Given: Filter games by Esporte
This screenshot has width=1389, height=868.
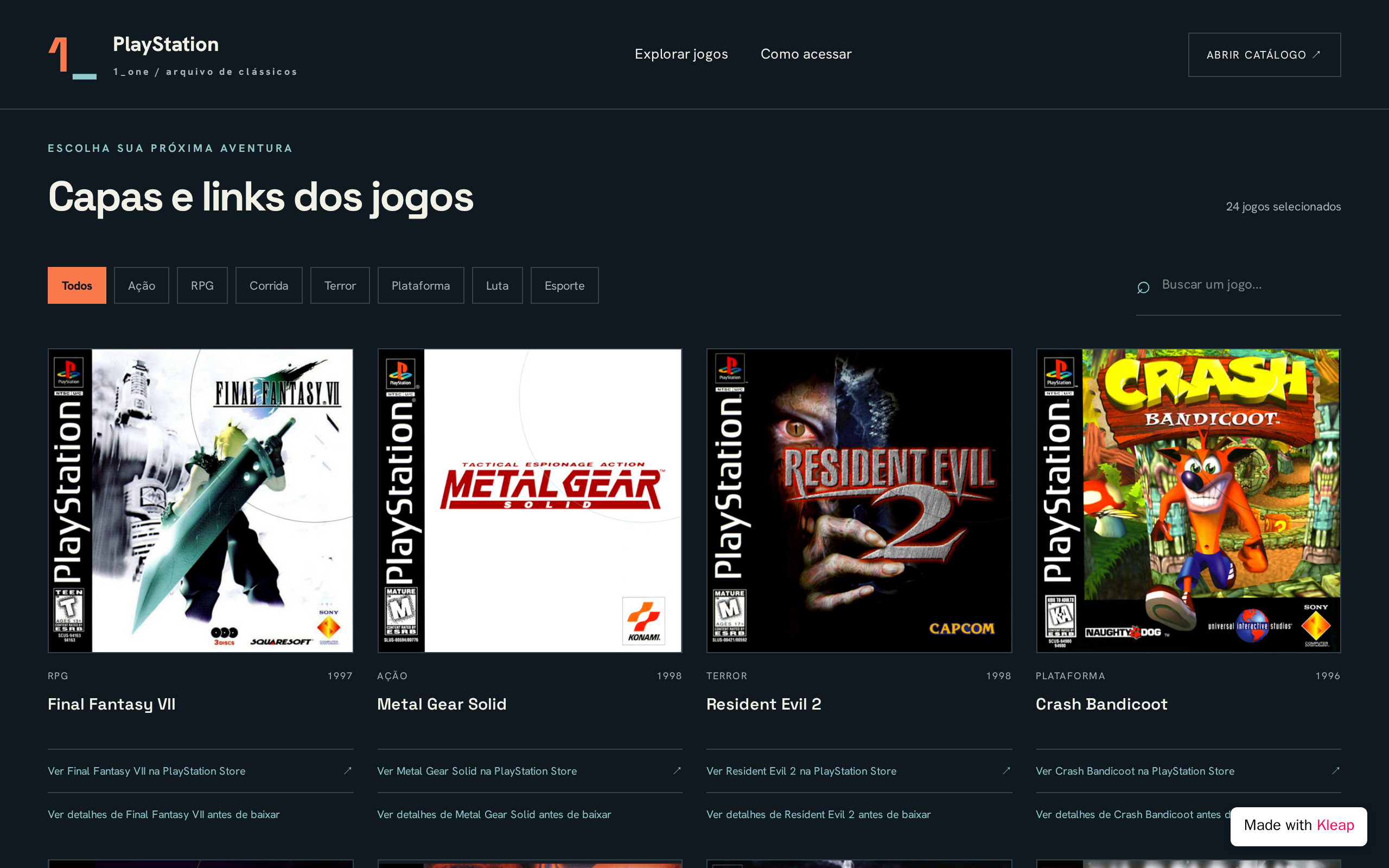Looking at the screenshot, I should (x=564, y=285).
